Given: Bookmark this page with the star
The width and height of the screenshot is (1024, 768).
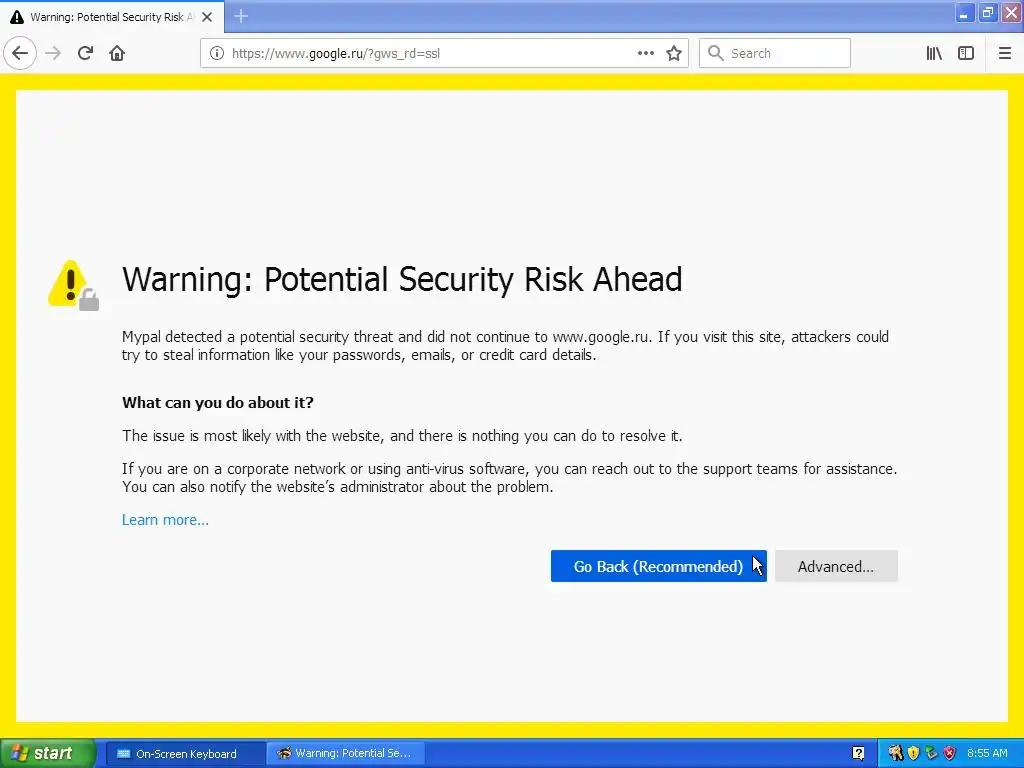Looking at the screenshot, I should point(674,53).
